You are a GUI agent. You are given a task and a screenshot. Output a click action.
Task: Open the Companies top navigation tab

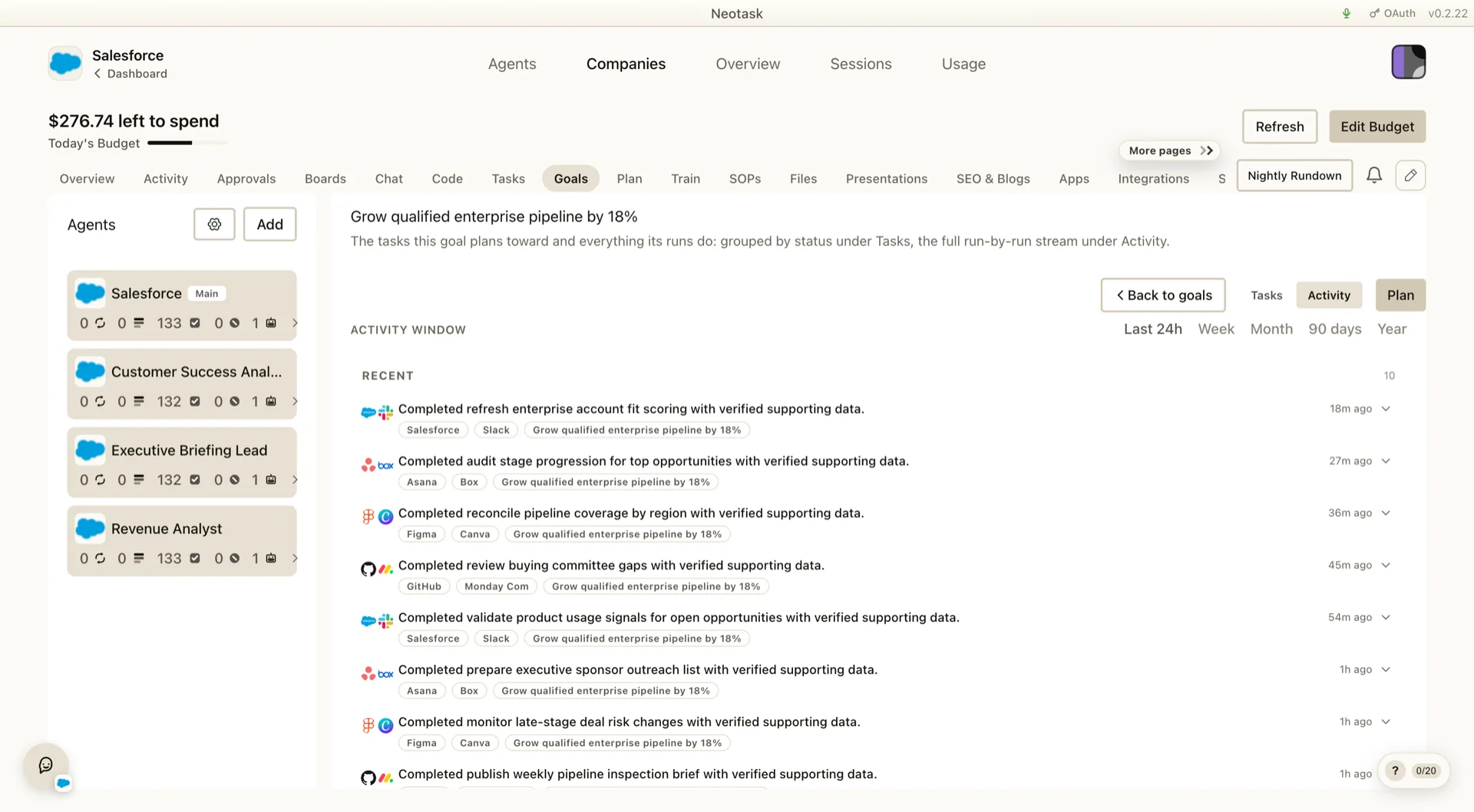626,64
